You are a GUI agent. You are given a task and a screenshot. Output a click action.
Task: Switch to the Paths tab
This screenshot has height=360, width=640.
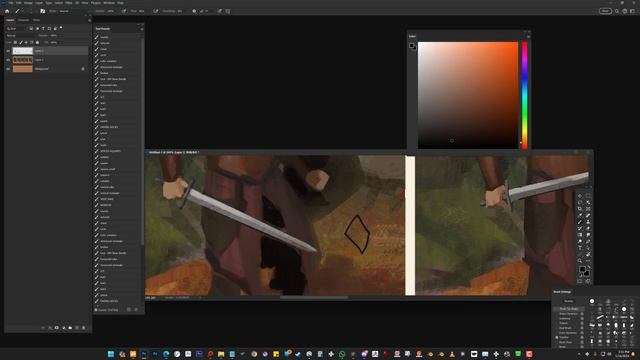(36, 20)
